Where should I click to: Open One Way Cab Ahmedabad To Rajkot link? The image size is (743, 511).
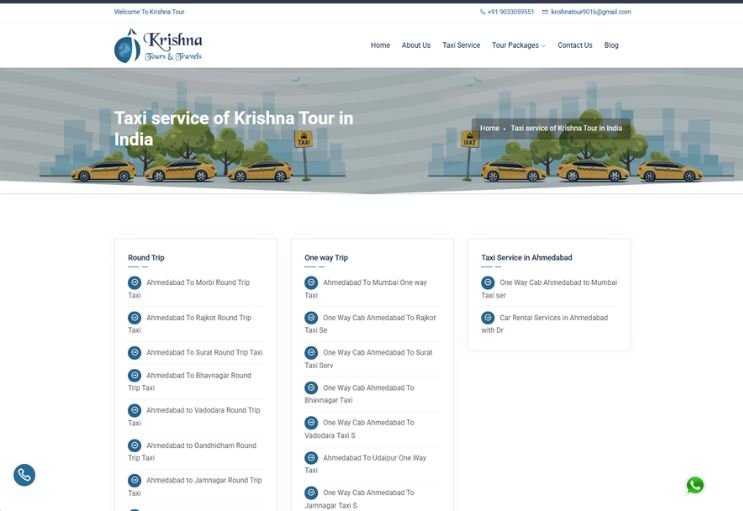[370, 324]
